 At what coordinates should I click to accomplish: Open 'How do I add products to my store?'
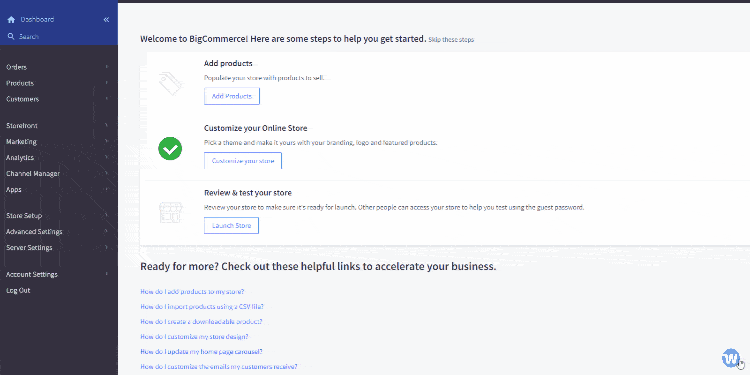[192, 291]
